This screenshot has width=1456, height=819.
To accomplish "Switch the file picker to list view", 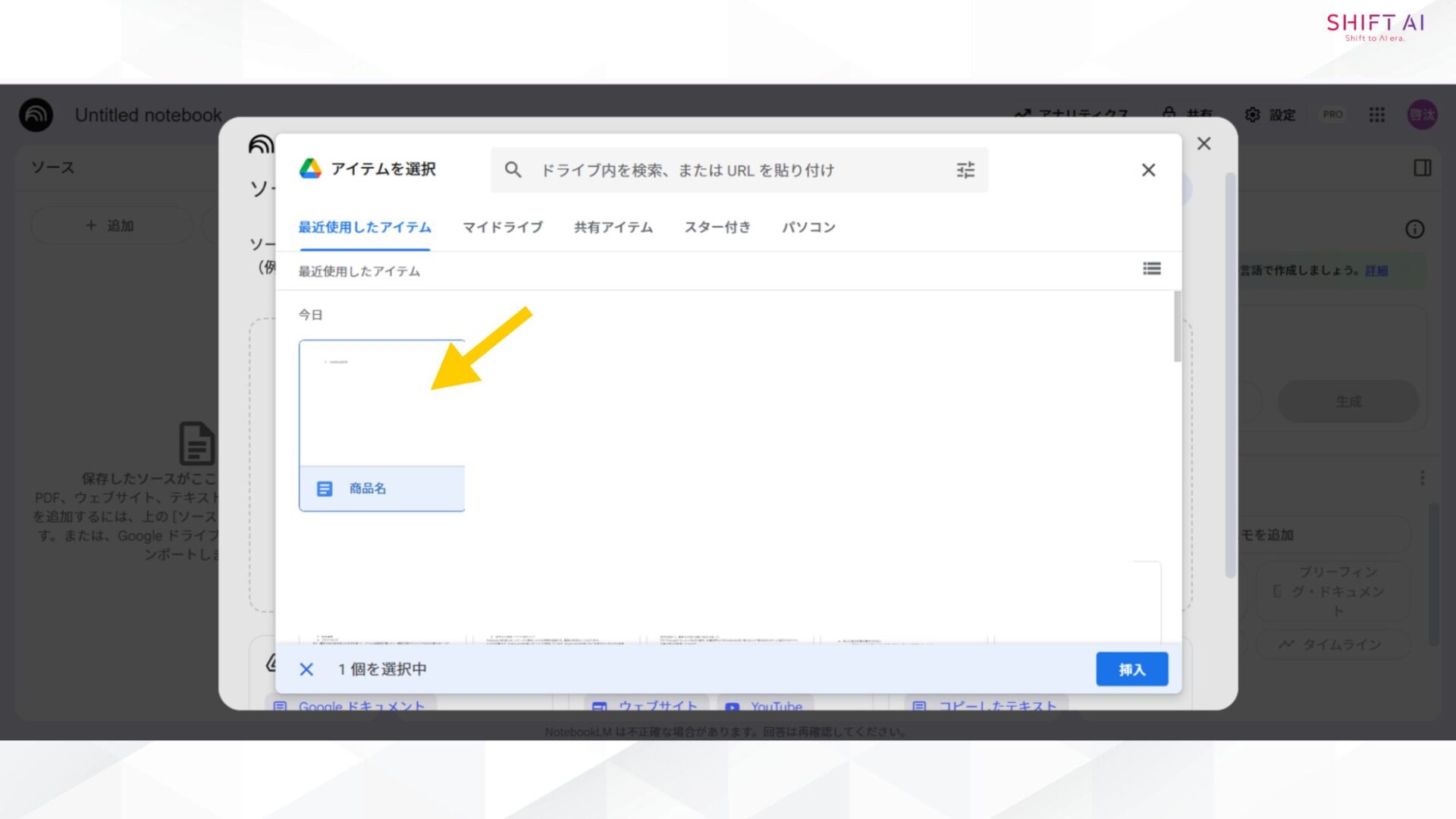I will (1151, 269).
